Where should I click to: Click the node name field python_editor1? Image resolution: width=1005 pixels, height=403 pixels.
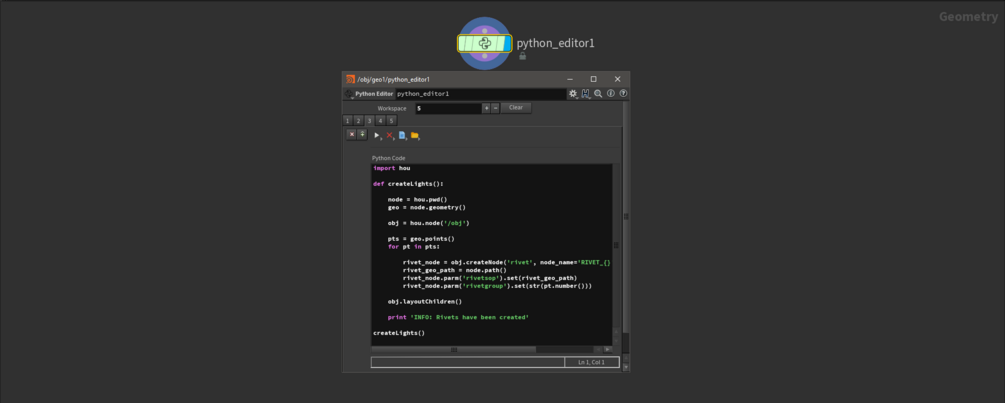[x=480, y=94]
